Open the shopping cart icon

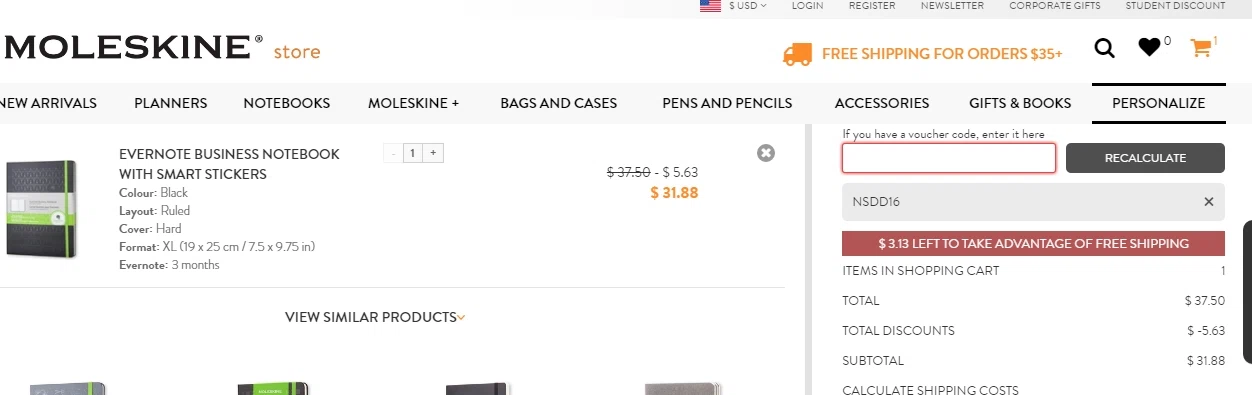point(1200,47)
